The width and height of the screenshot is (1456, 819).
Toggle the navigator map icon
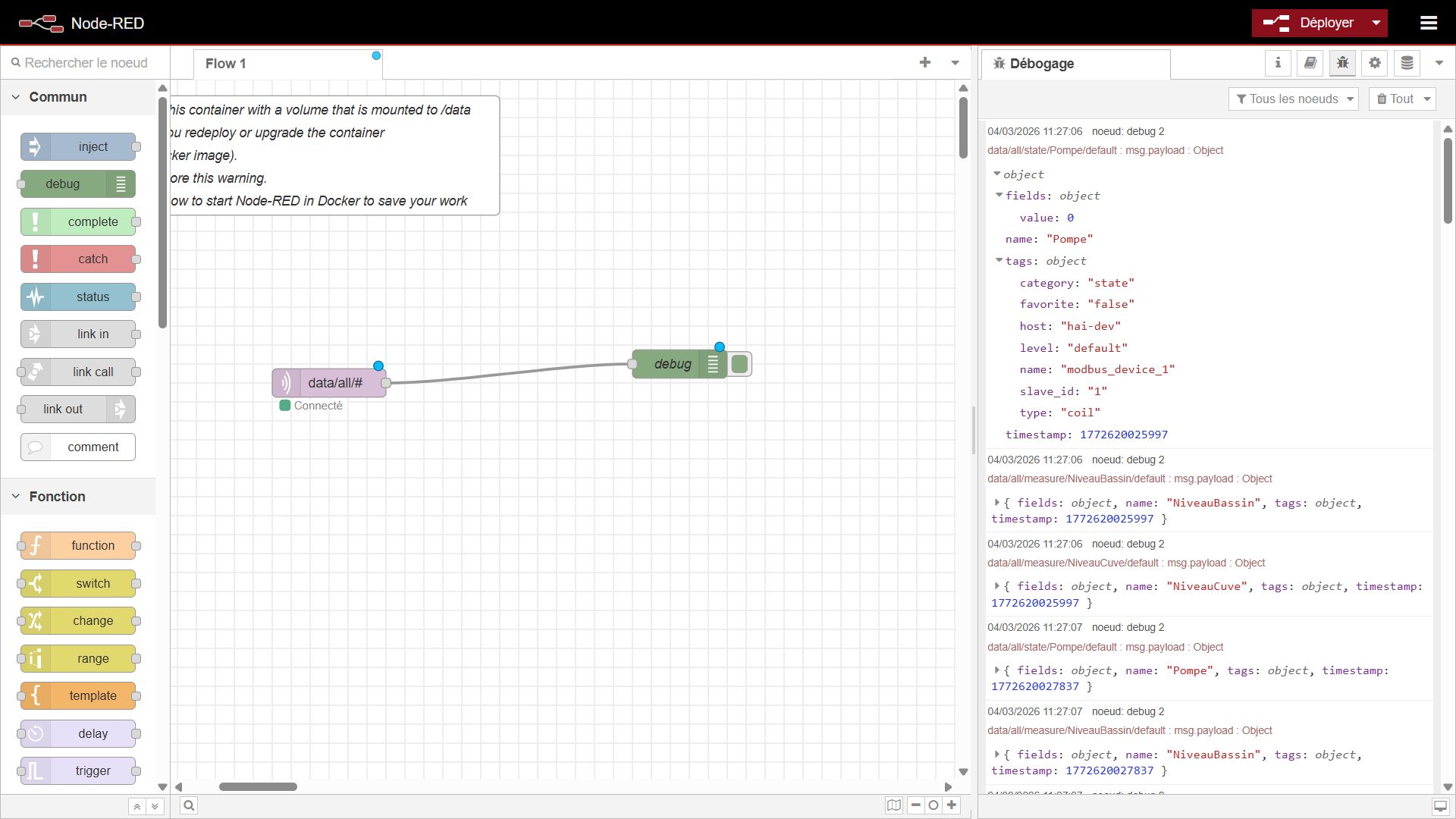tap(894, 805)
